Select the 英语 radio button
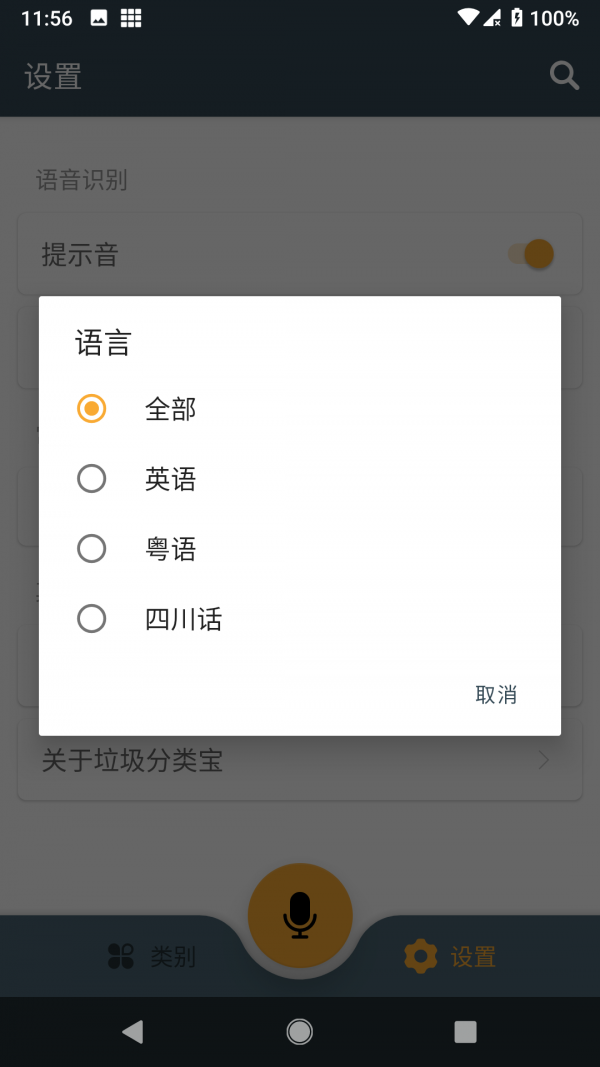The image size is (600, 1067). pos(91,479)
